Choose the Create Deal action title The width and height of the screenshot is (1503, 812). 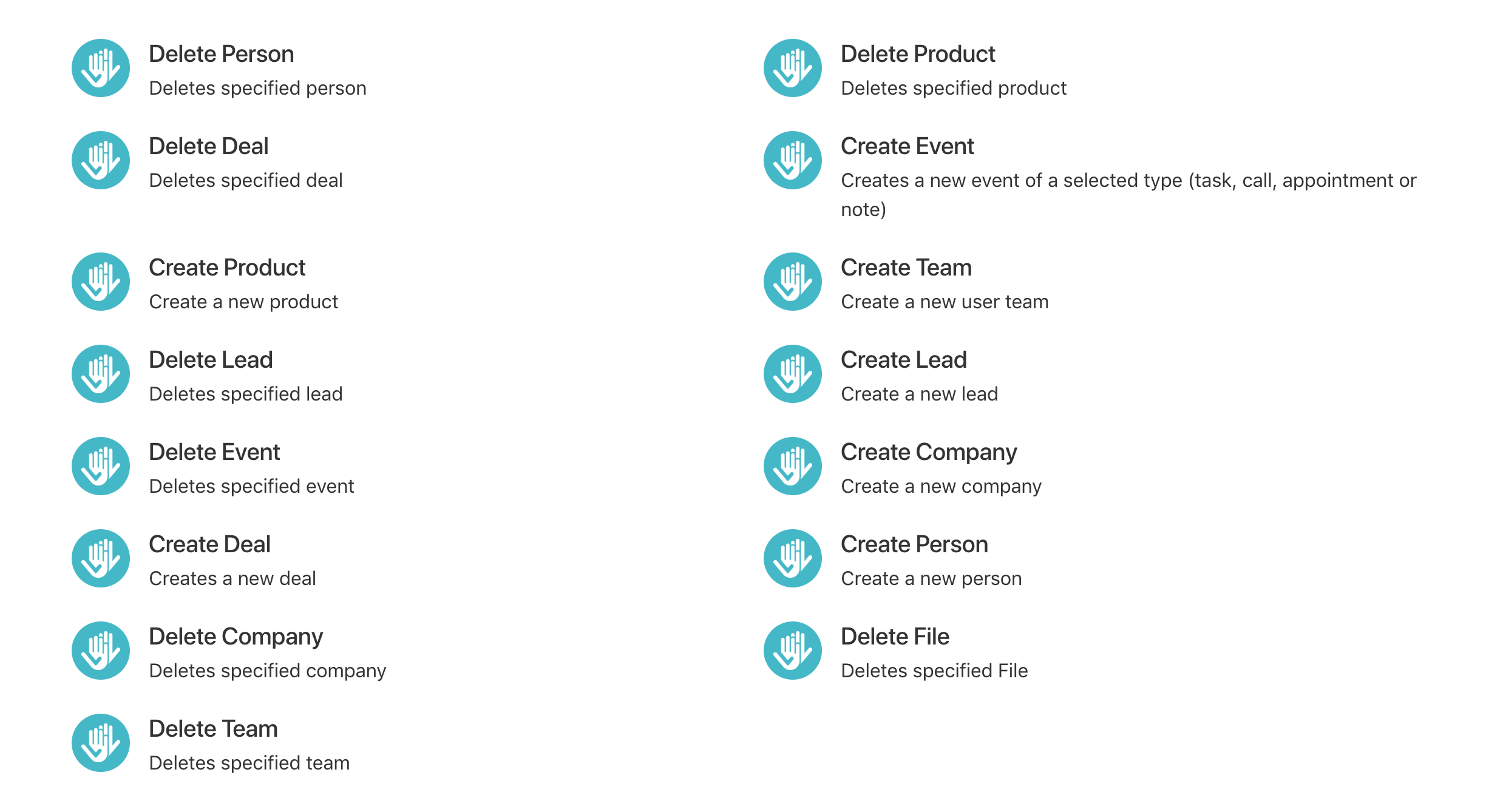click(x=209, y=544)
